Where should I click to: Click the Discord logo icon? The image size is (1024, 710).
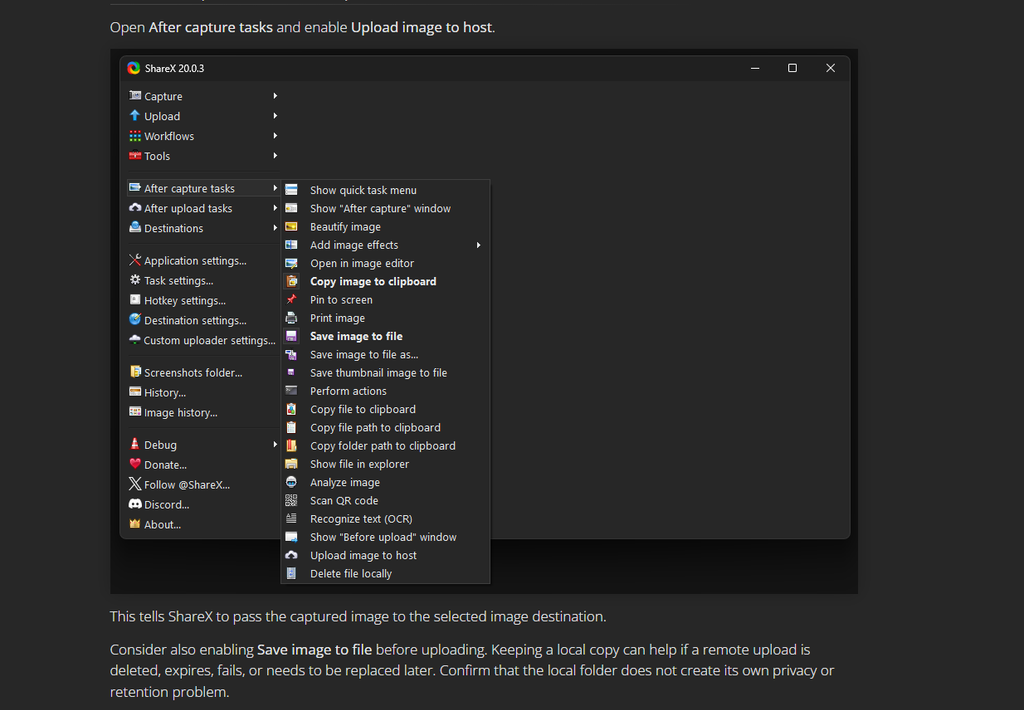(x=135, y=504)
